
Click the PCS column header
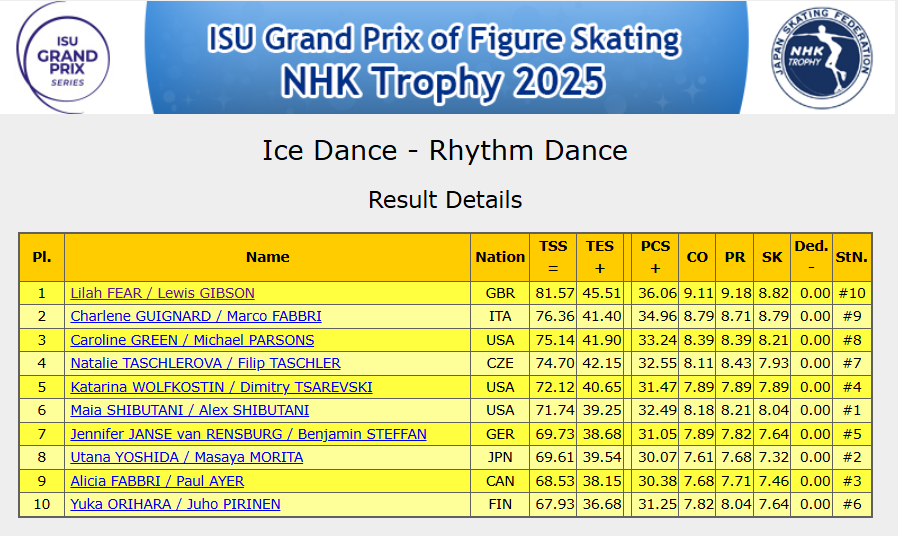pyautogui.click(x=655, y=257)
